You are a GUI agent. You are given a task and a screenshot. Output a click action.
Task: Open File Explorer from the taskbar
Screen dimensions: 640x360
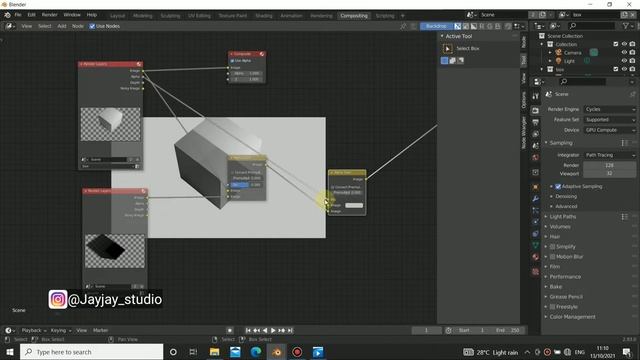click(215, 352)
